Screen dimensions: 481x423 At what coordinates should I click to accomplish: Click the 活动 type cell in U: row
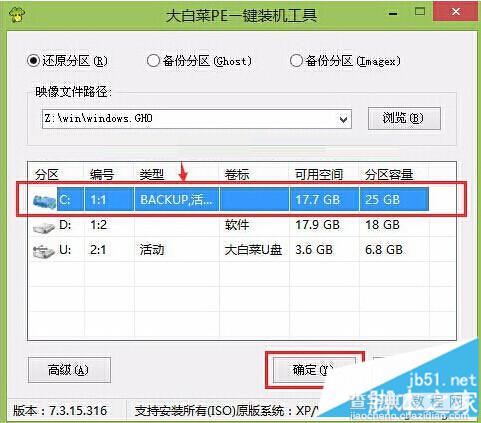point(152,249)
